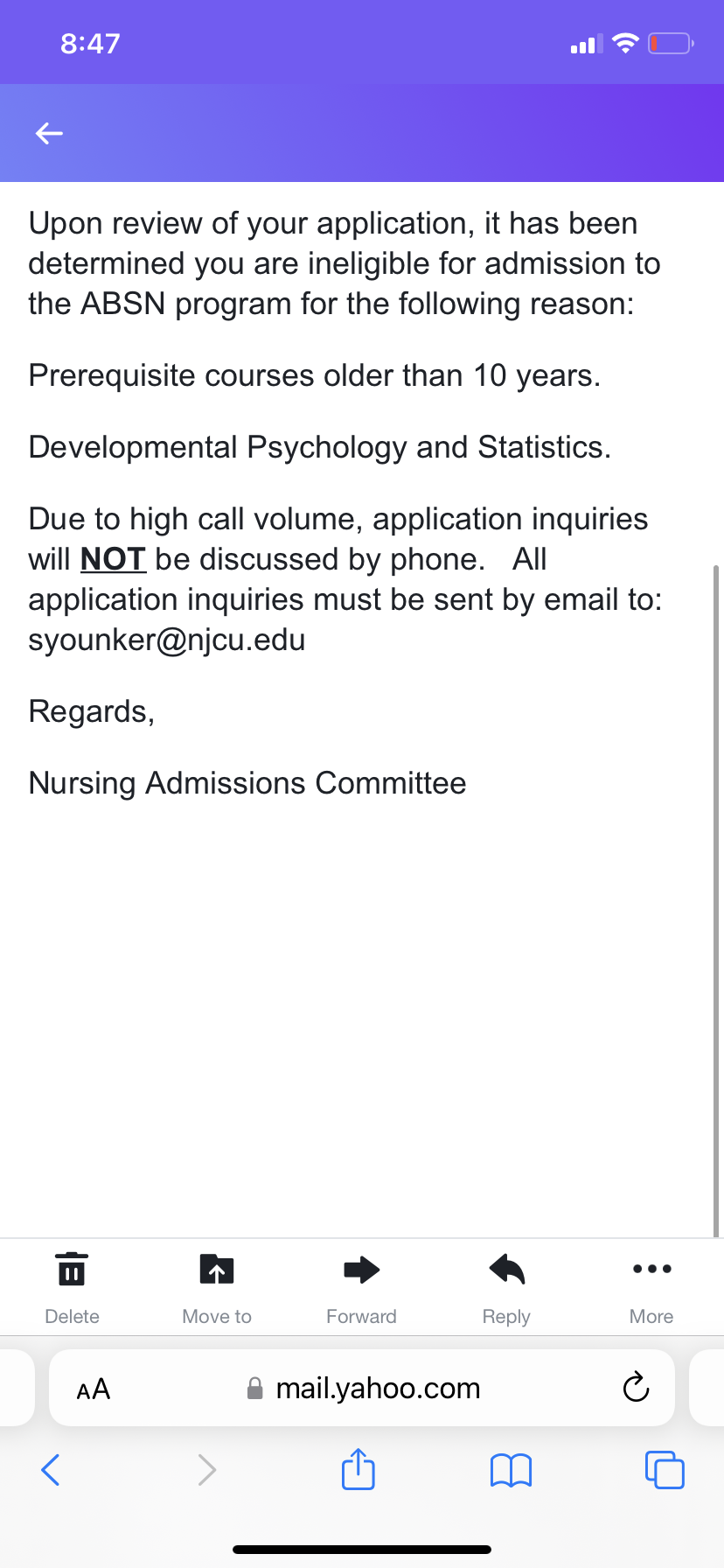Open AA reader and text size menu
The height and width of the screenshot is (1568, 724).
click(x=94, y=1389)
